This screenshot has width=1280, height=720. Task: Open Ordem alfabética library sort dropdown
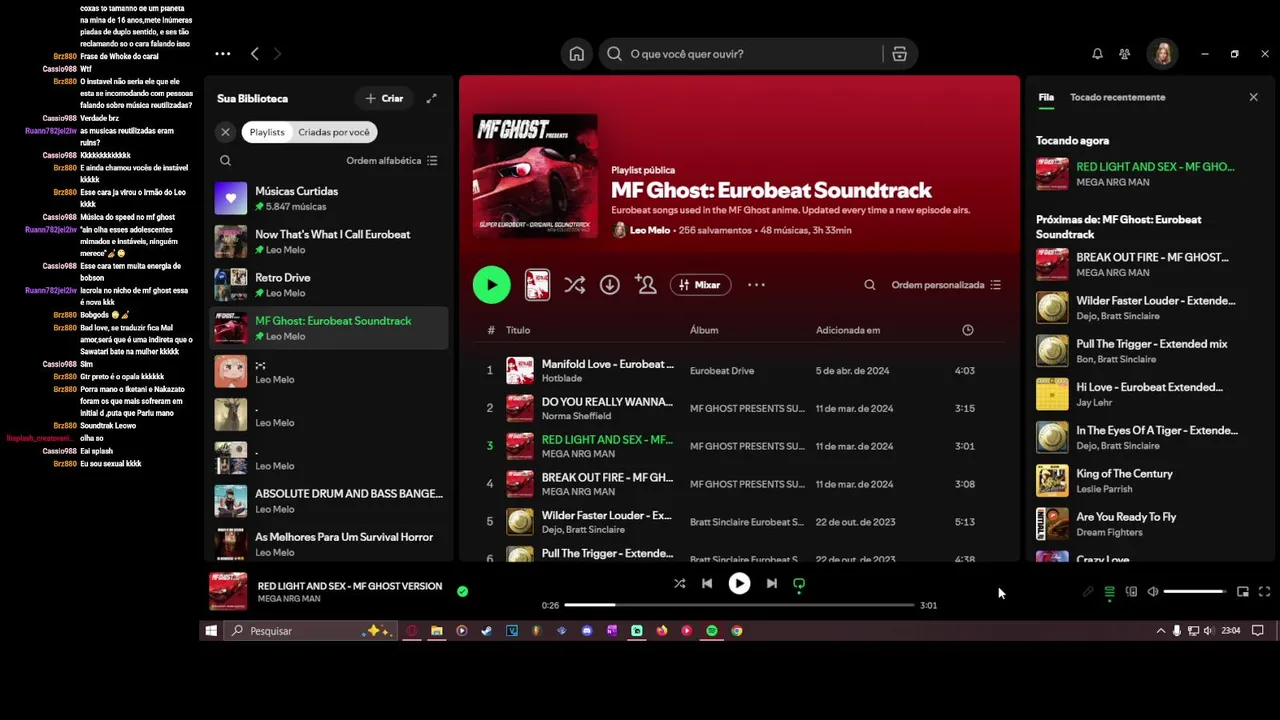(x=391, y=160)
